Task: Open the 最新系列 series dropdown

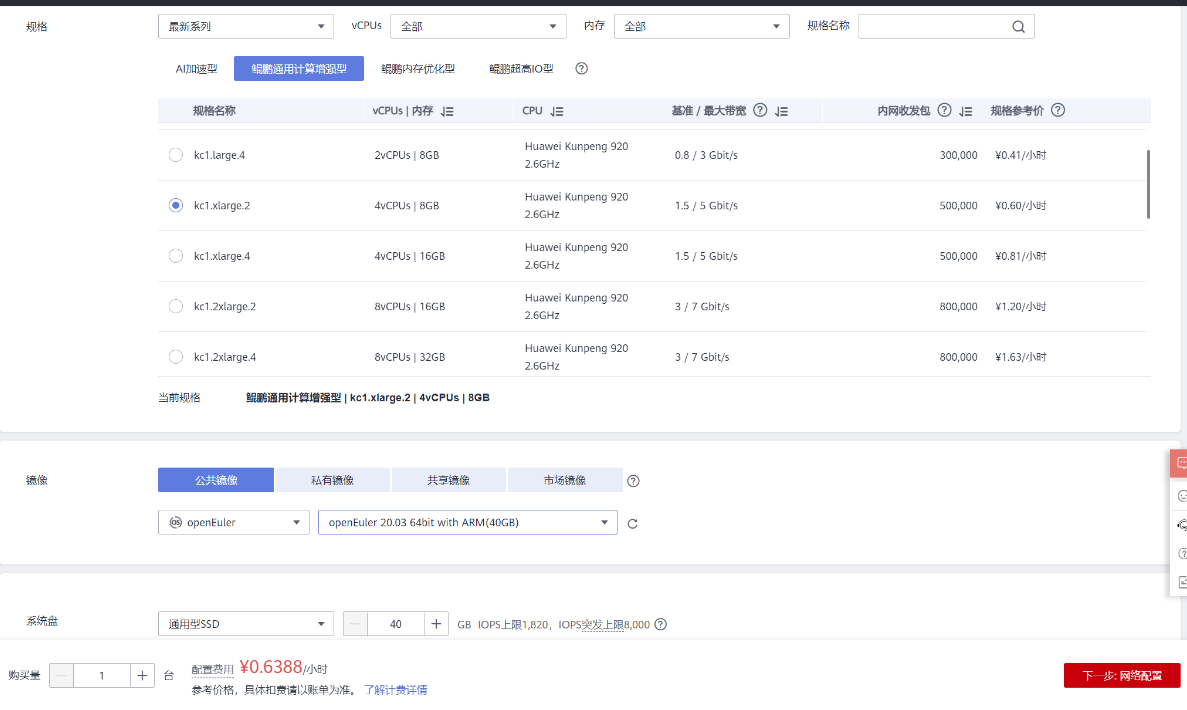Action: coord(245,26)
